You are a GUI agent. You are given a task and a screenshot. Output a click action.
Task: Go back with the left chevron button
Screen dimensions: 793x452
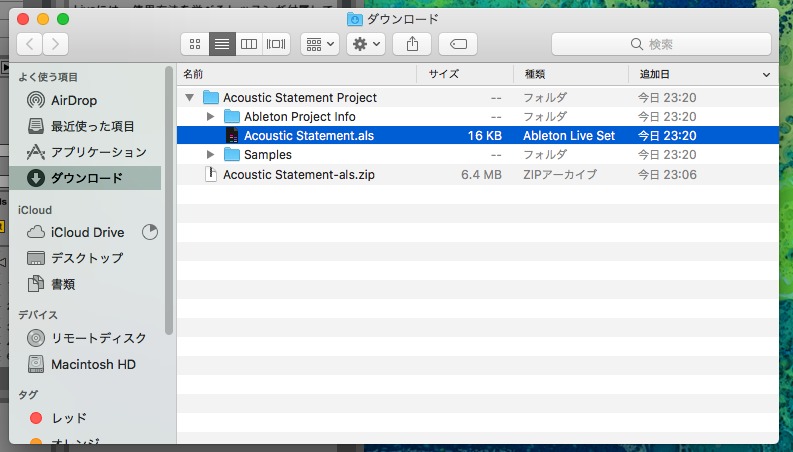[x=29, y=44]
